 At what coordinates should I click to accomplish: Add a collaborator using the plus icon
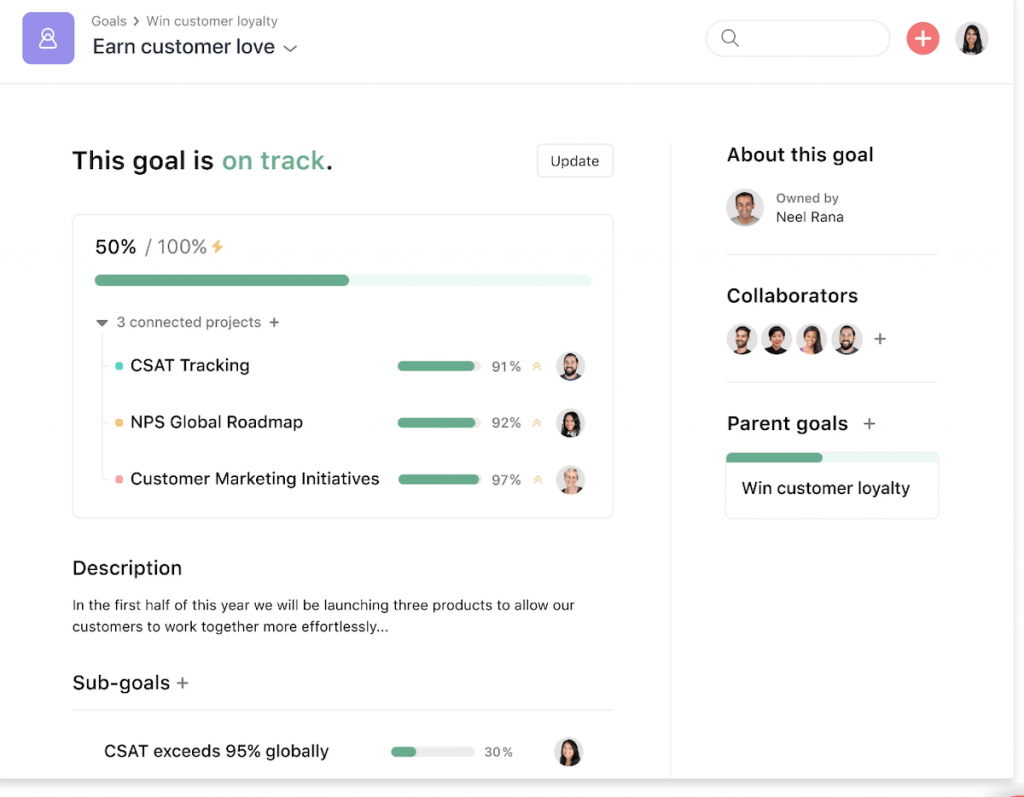click(x=880, y=339)
